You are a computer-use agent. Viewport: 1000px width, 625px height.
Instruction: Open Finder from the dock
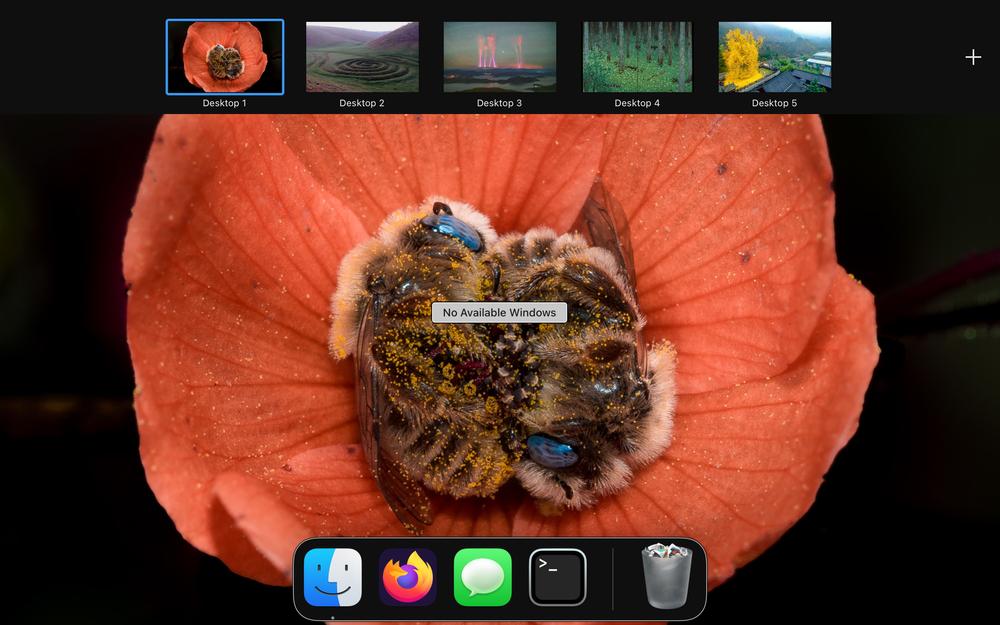click(333, 577)
